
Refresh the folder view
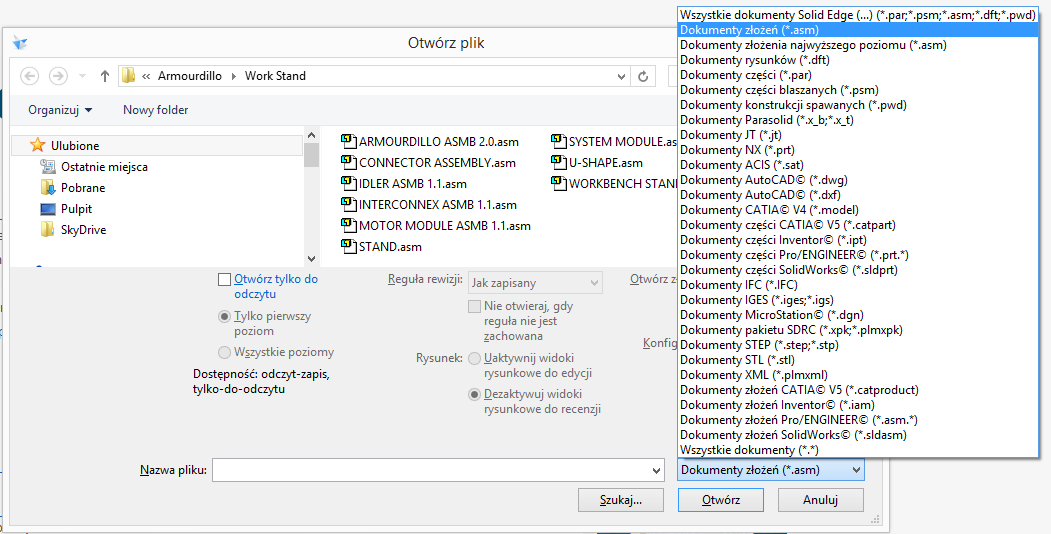point(643,76)
